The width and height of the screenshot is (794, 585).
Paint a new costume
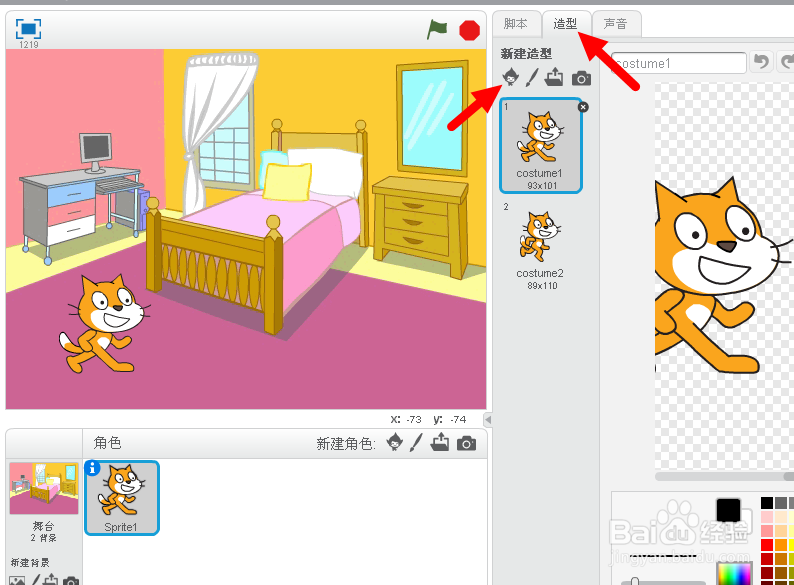point(532,77)
